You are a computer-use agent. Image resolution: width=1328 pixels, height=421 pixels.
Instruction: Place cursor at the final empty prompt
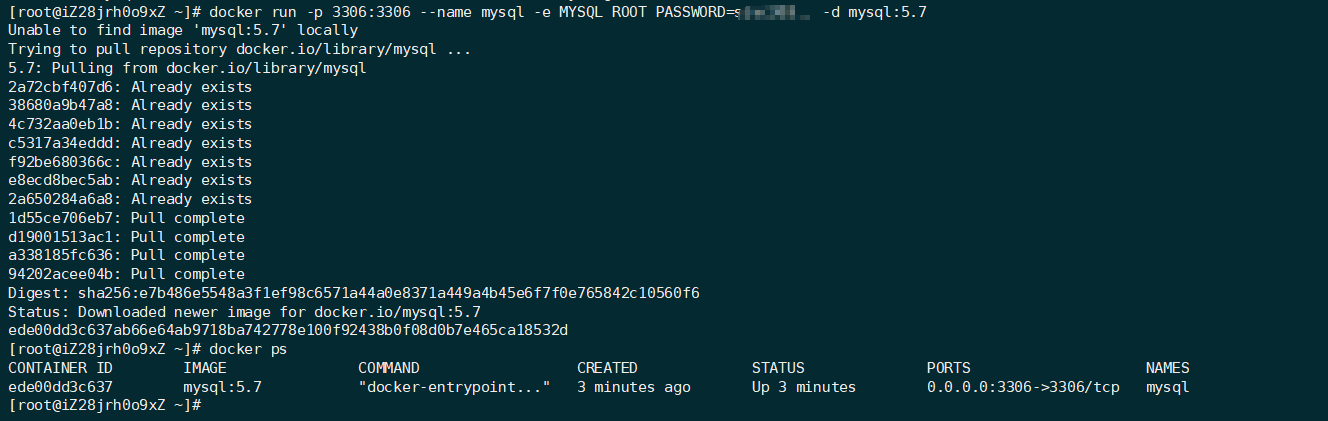[208, 406]
